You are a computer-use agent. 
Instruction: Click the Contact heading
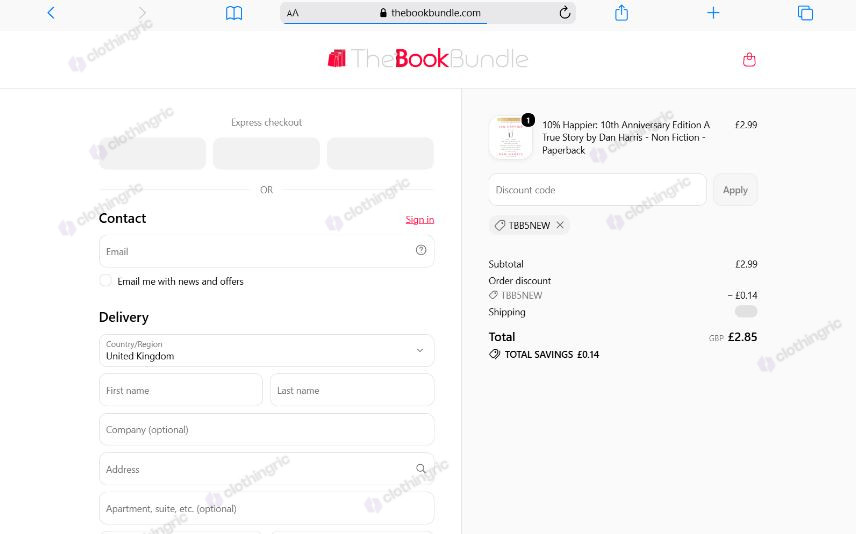point(122,218)
